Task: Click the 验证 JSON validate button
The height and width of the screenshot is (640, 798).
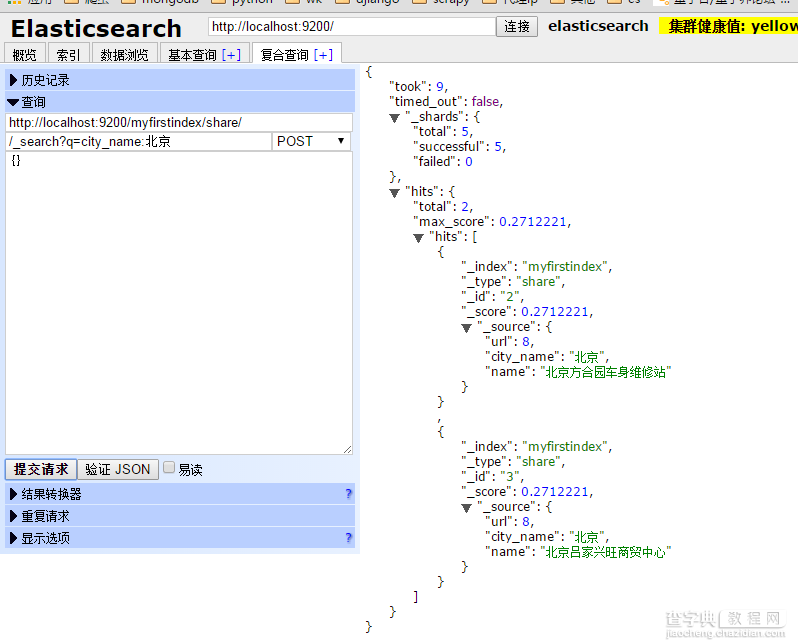Action: click(118, 469)
